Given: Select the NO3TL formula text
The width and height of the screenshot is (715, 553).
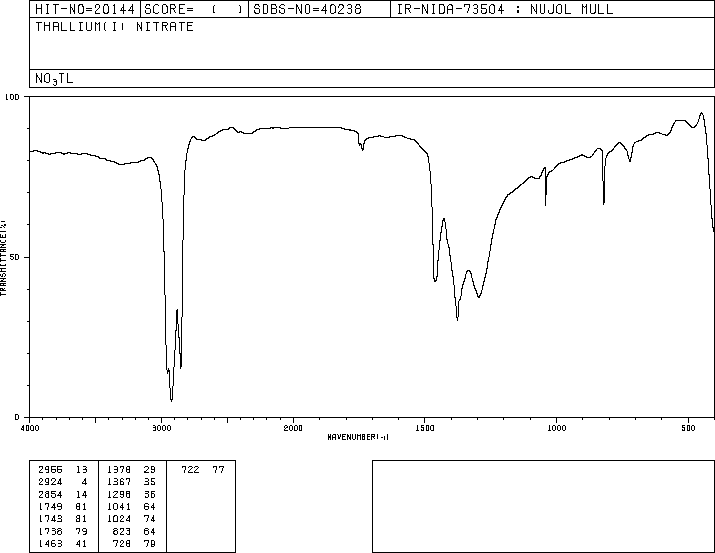Looking at the screenshot, I should point(54,79).
